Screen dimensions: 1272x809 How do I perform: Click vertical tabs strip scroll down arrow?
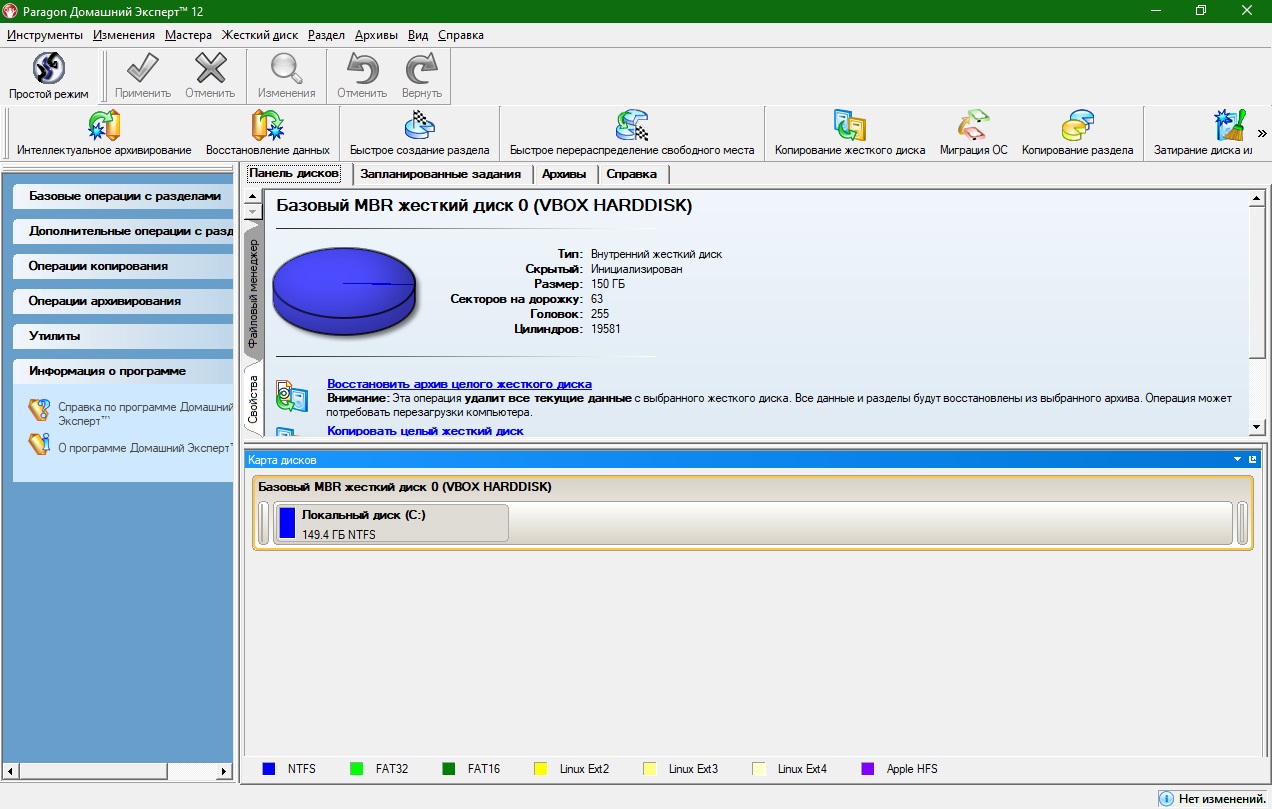click(253, 212)
